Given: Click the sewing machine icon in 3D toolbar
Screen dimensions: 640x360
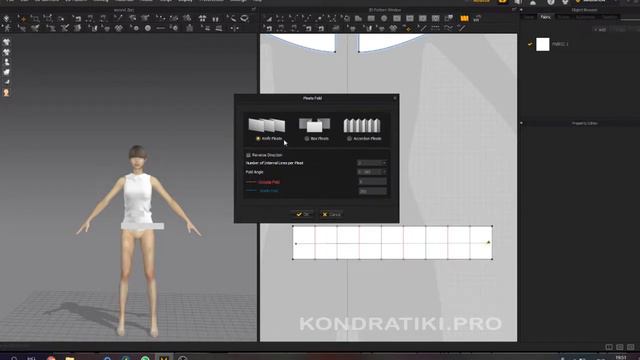Looking at the screenshot, I should point(78,18).
